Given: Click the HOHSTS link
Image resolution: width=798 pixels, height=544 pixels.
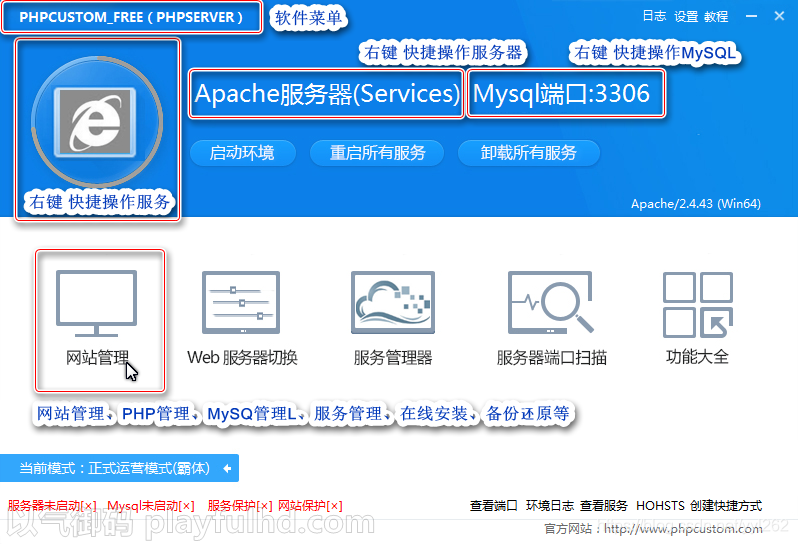Looking at the screenshot, I should click(660, 506).
